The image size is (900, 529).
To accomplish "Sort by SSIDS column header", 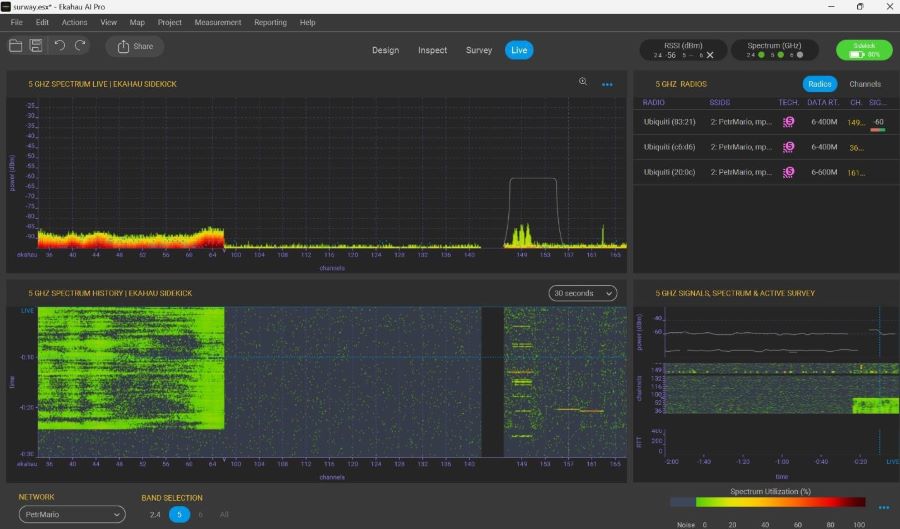I will click(x=720, y=102).
